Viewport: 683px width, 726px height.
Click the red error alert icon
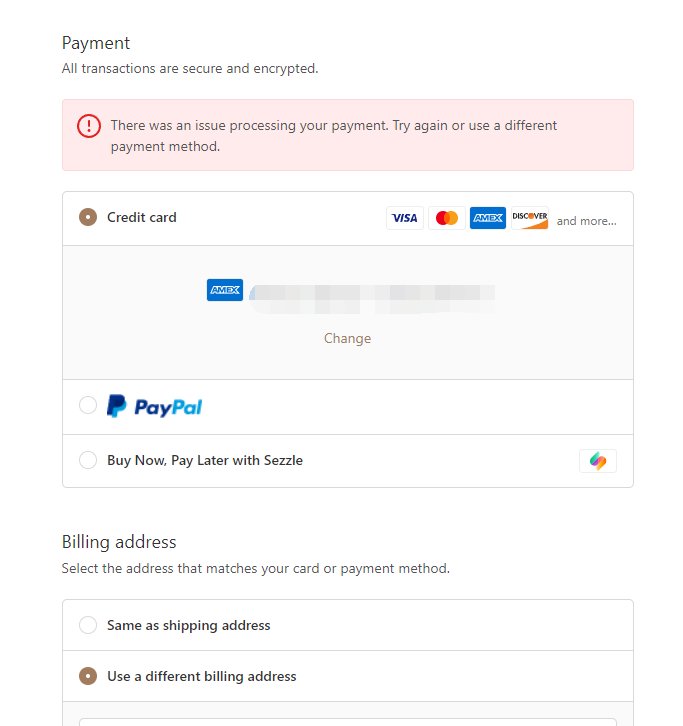[89, 126]
